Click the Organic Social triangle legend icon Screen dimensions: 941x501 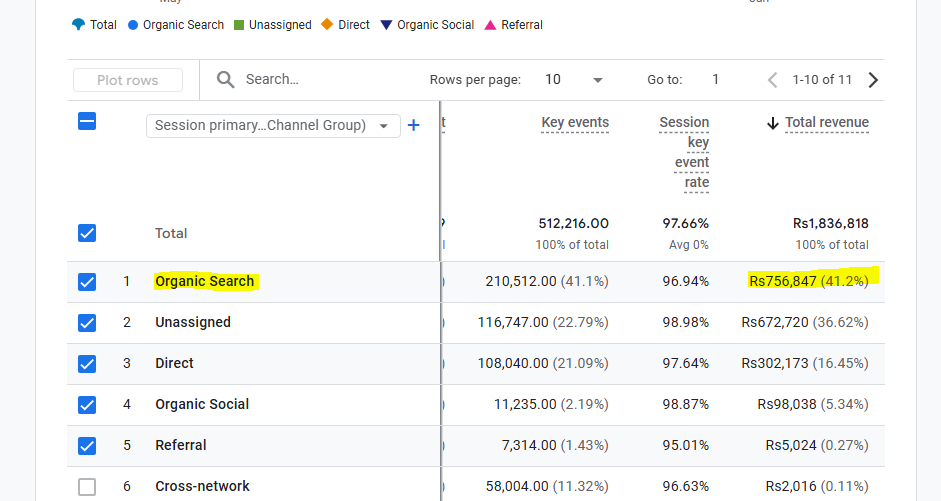click(x=386, y=25)
